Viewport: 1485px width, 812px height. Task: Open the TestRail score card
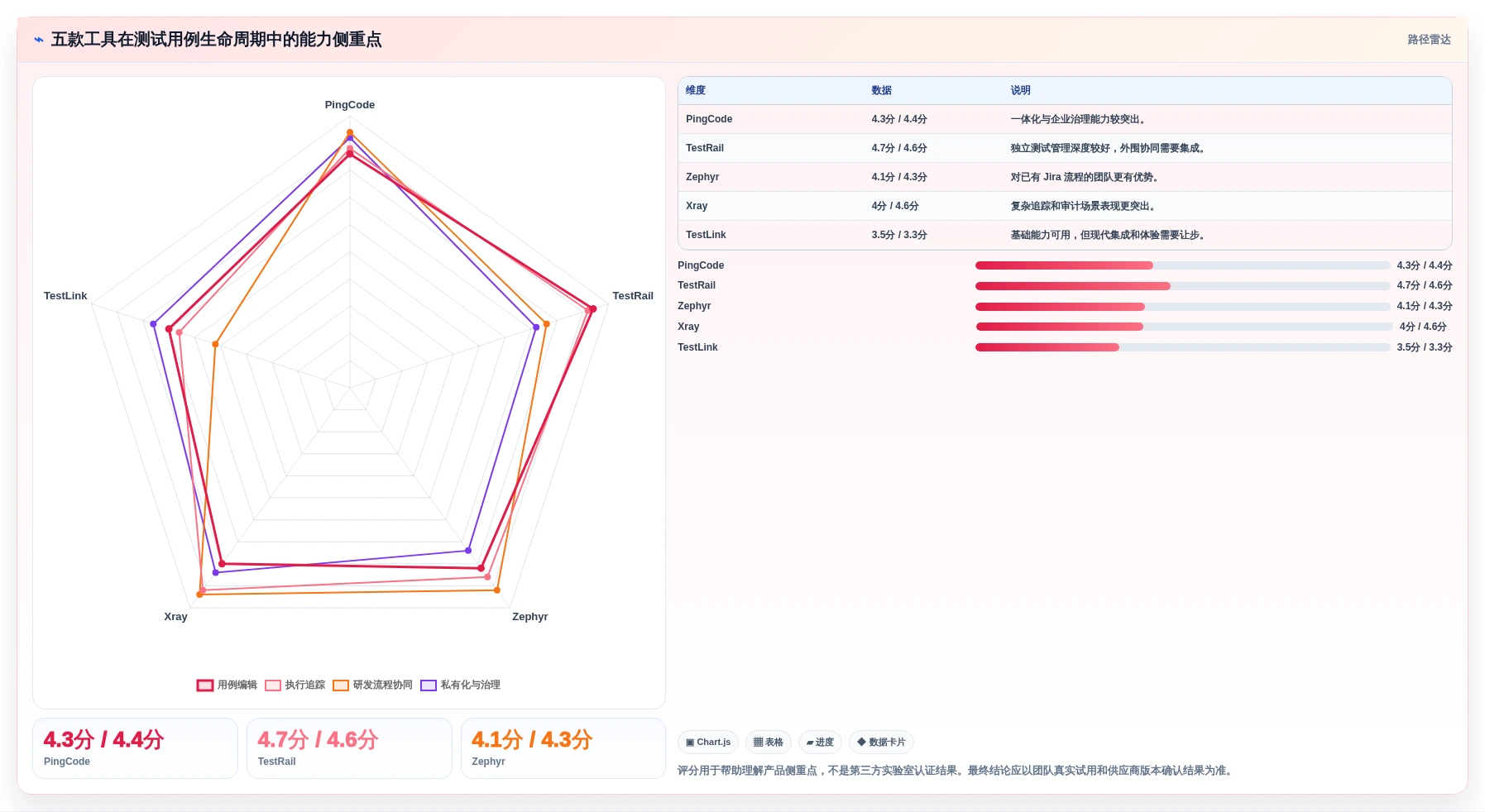coord(349,748)
